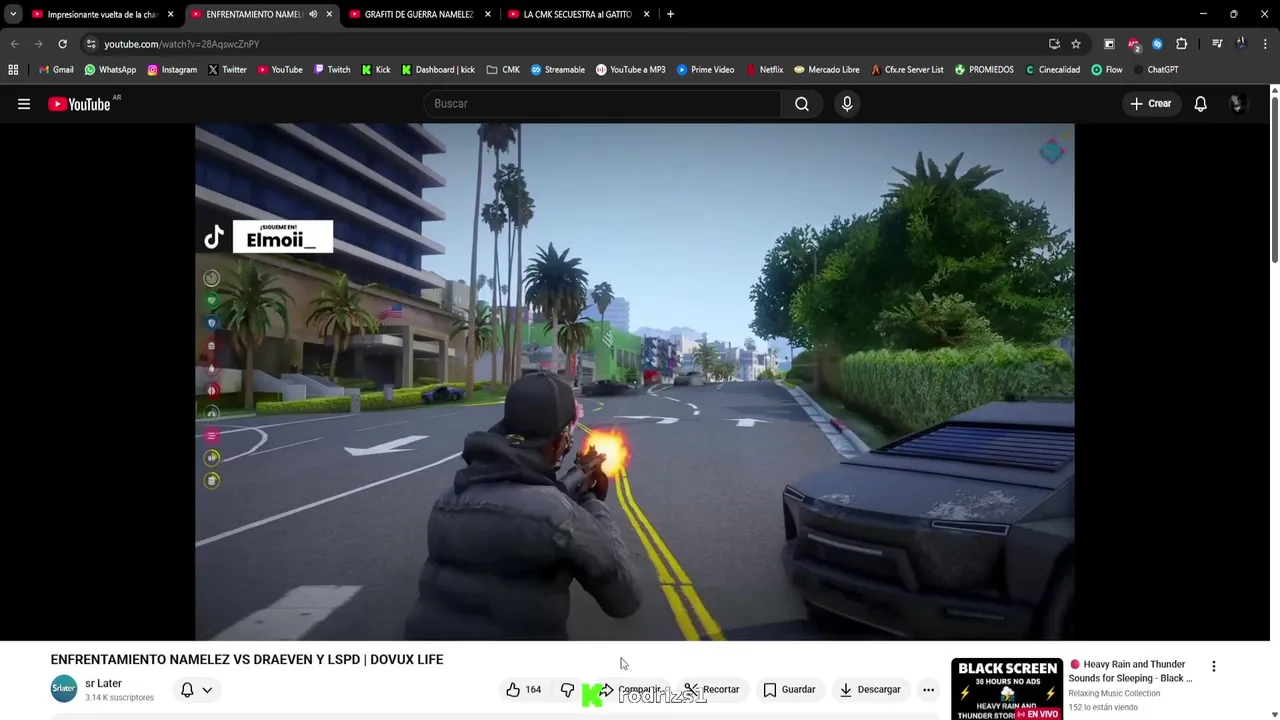Click the search magnifier button
Image resolution: width=1280 pixels, height=720 pixels.
coord(802,104)
